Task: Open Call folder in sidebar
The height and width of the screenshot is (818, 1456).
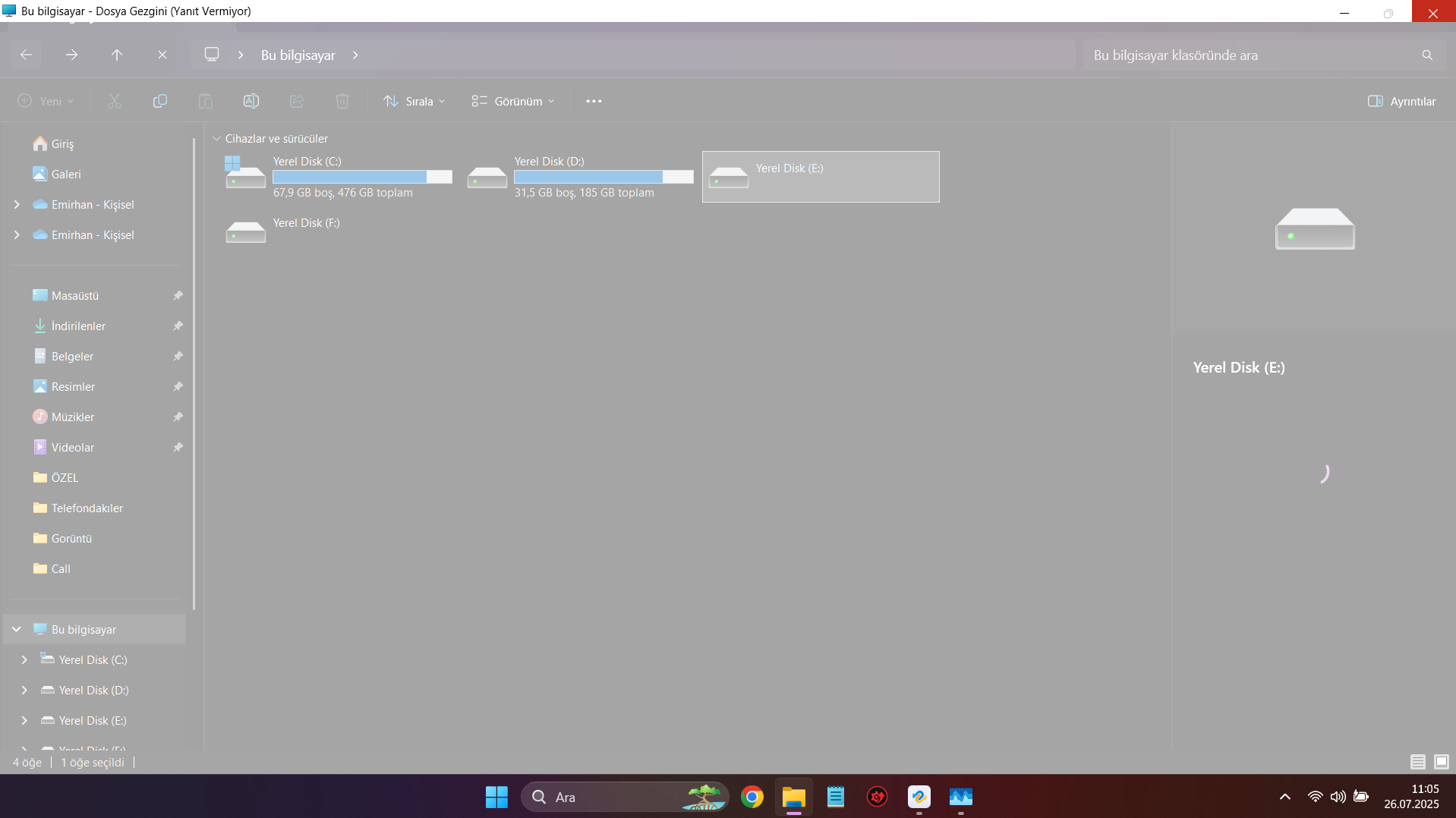Action: (94, 569)
